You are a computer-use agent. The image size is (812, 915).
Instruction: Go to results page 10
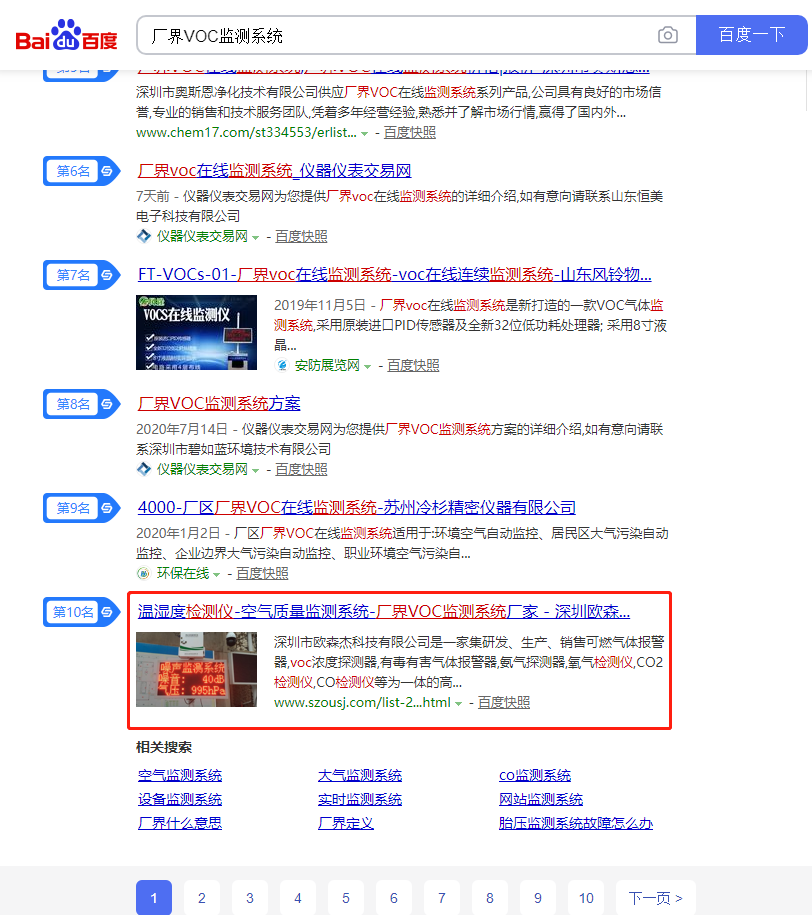tap(586, 898)
